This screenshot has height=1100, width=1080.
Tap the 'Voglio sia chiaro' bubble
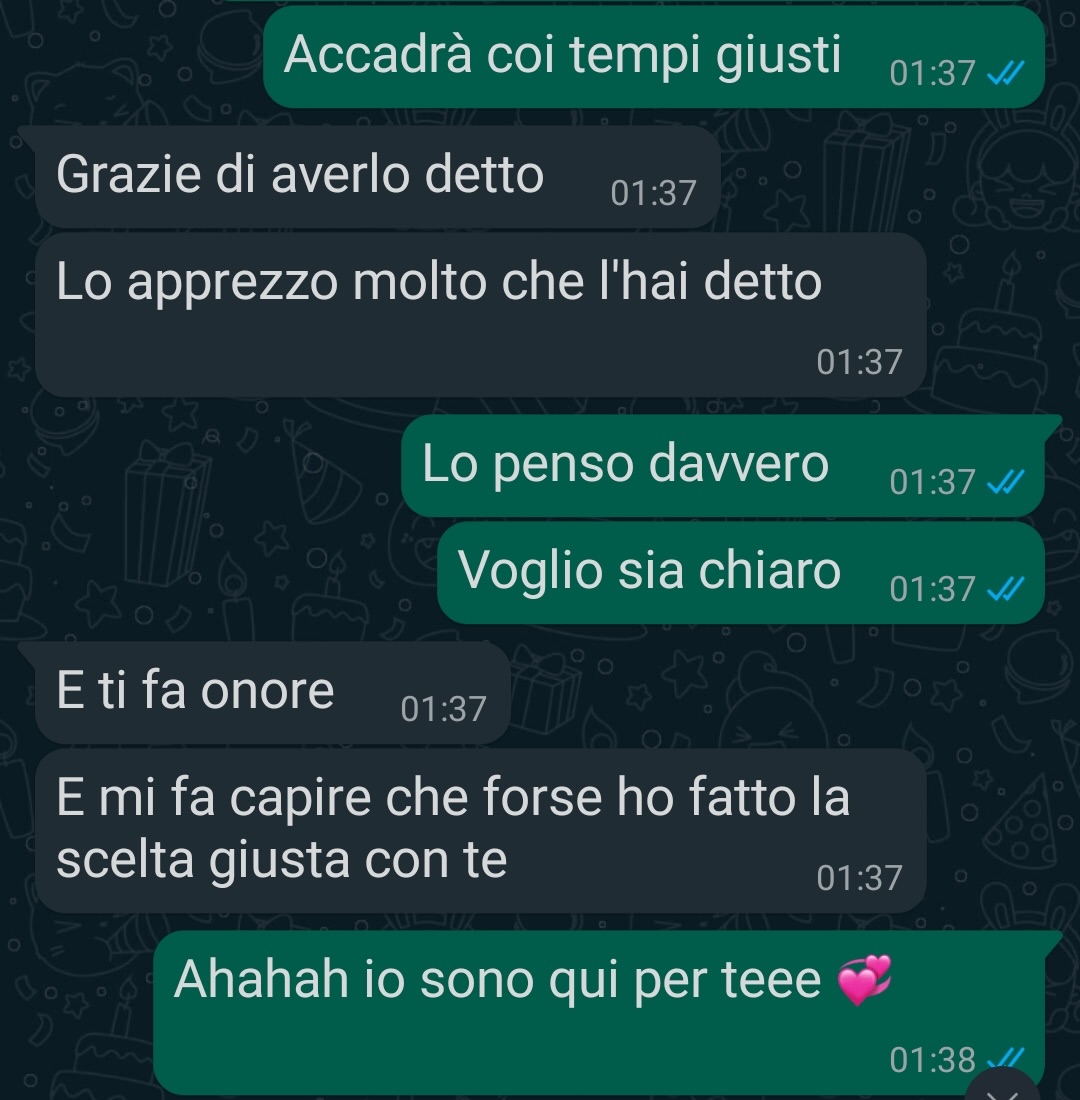(741, 572)
